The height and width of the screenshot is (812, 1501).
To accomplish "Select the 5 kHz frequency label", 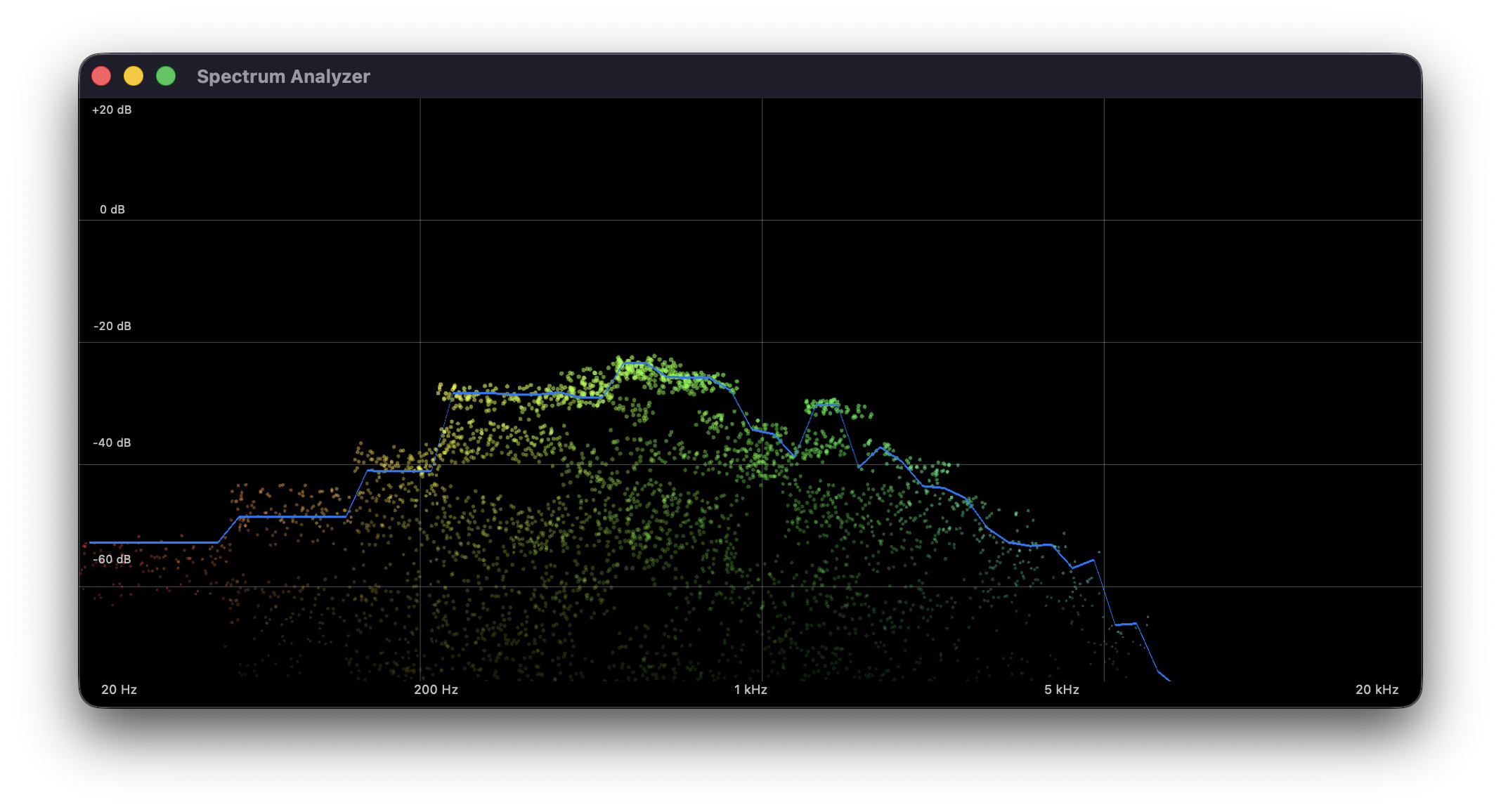I will coord(1061,690).
